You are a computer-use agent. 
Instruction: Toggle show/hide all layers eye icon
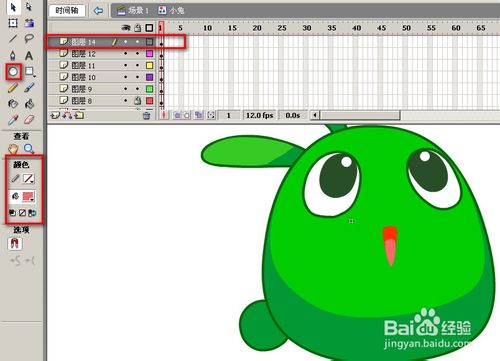coord(126,28)
